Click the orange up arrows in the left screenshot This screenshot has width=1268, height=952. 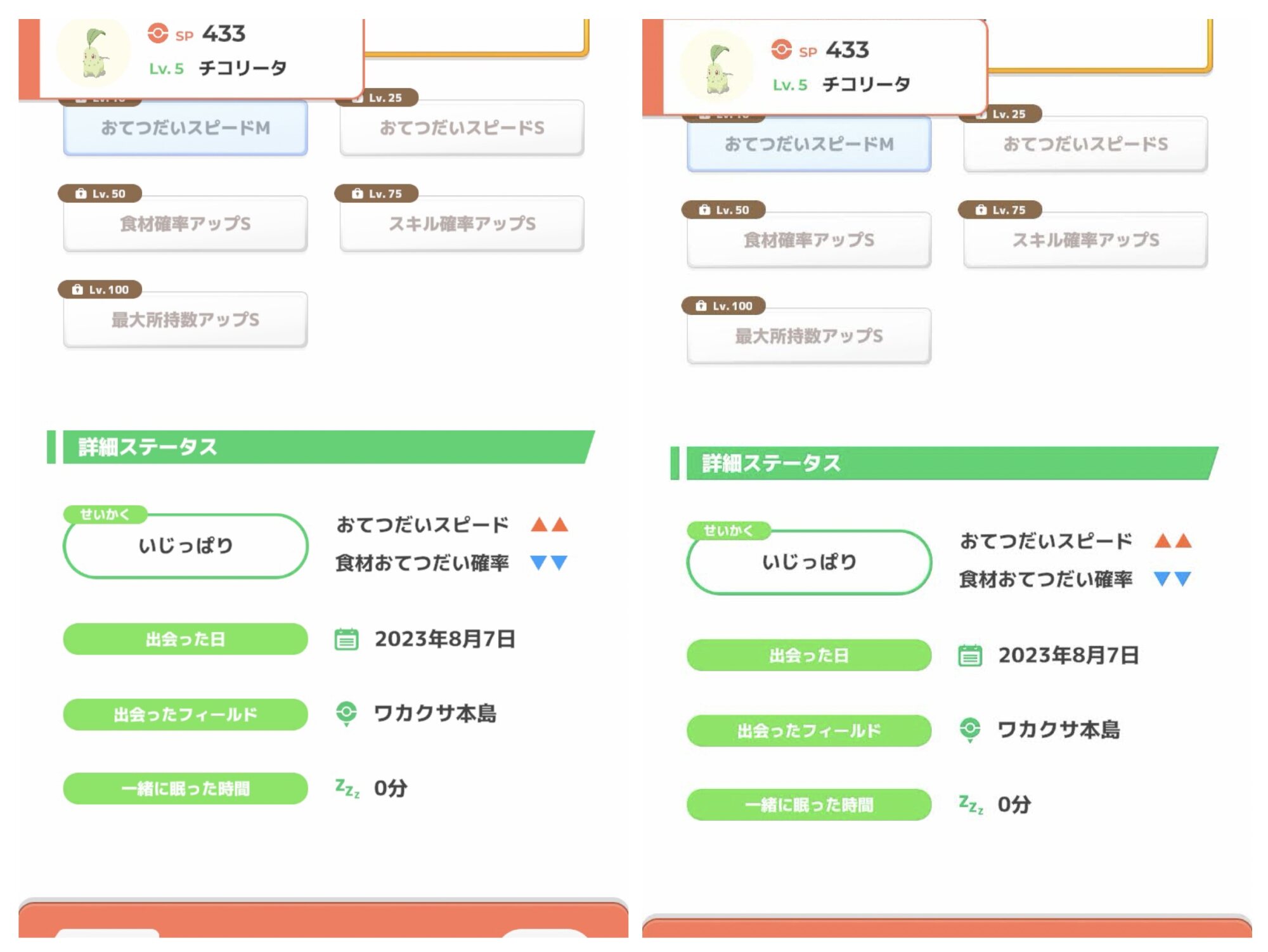(549, 525)
